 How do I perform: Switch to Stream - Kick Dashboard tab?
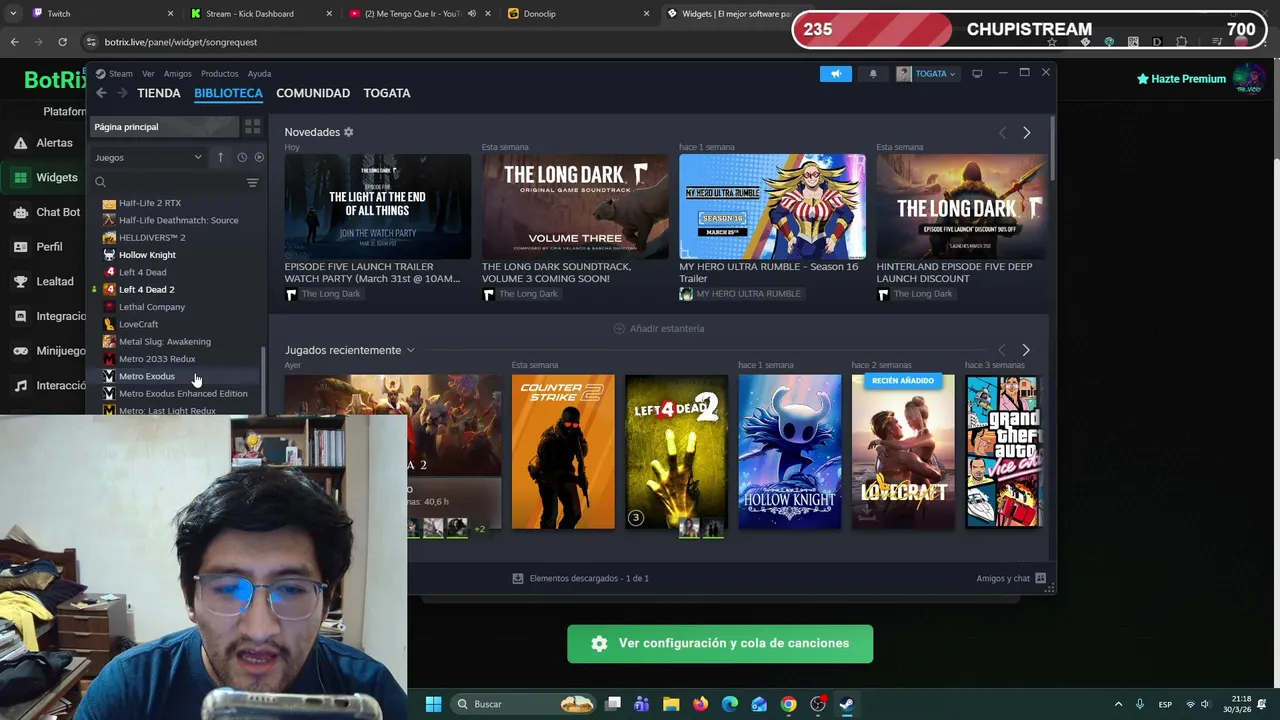[263, 14]
